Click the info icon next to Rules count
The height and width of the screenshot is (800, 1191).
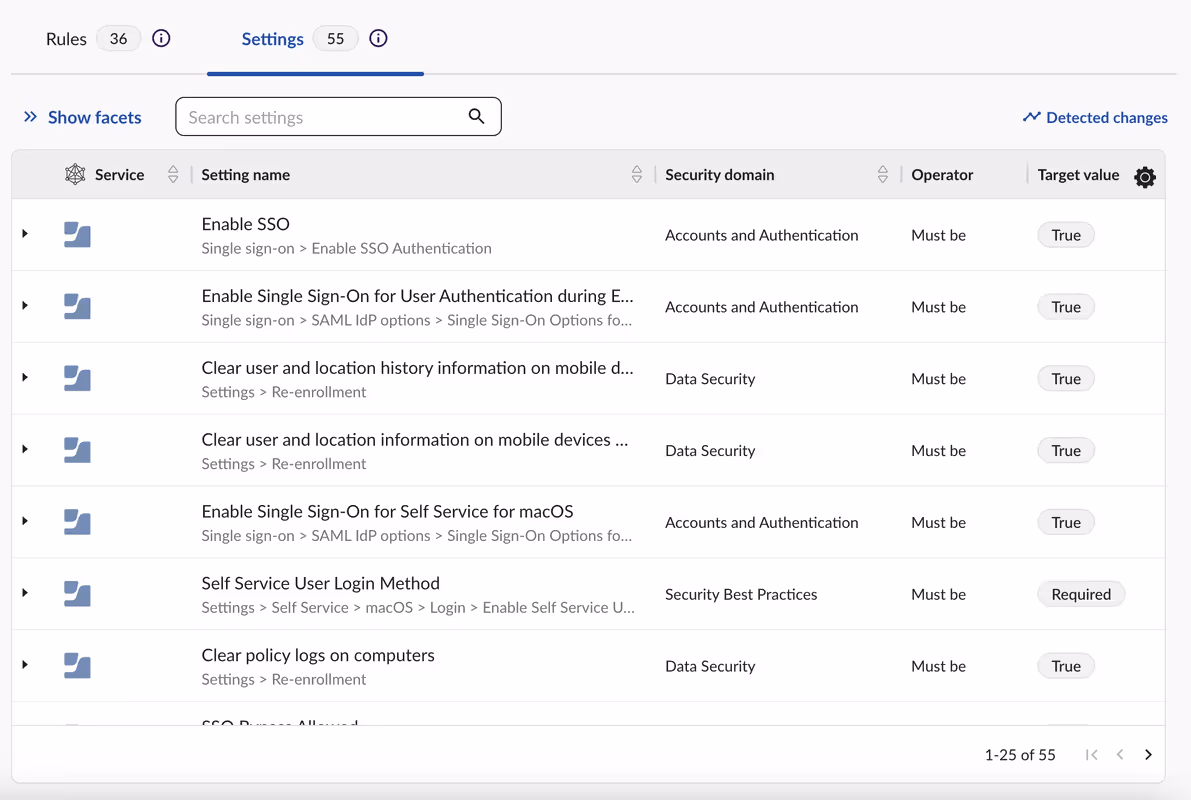[161, 39]
